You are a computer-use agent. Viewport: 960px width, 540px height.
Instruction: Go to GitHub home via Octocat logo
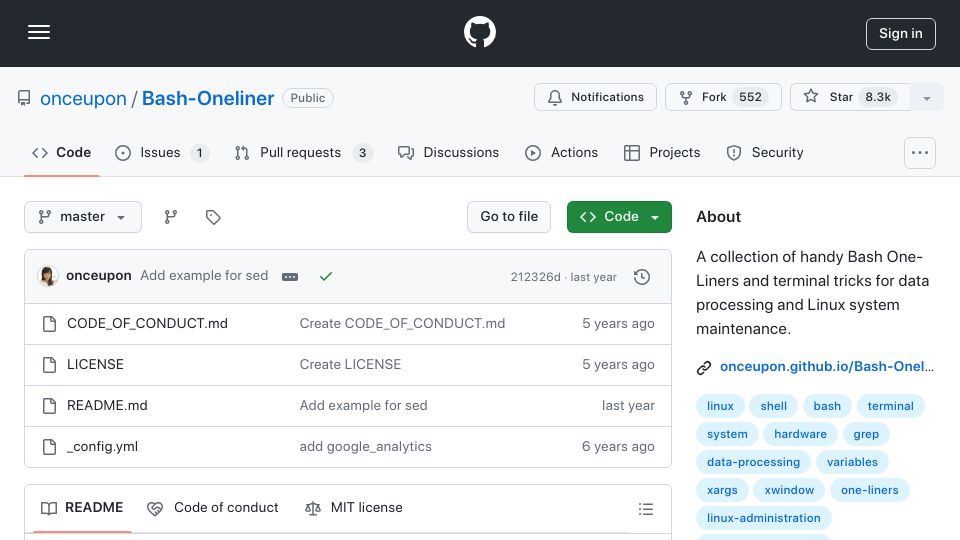[479, 32]
